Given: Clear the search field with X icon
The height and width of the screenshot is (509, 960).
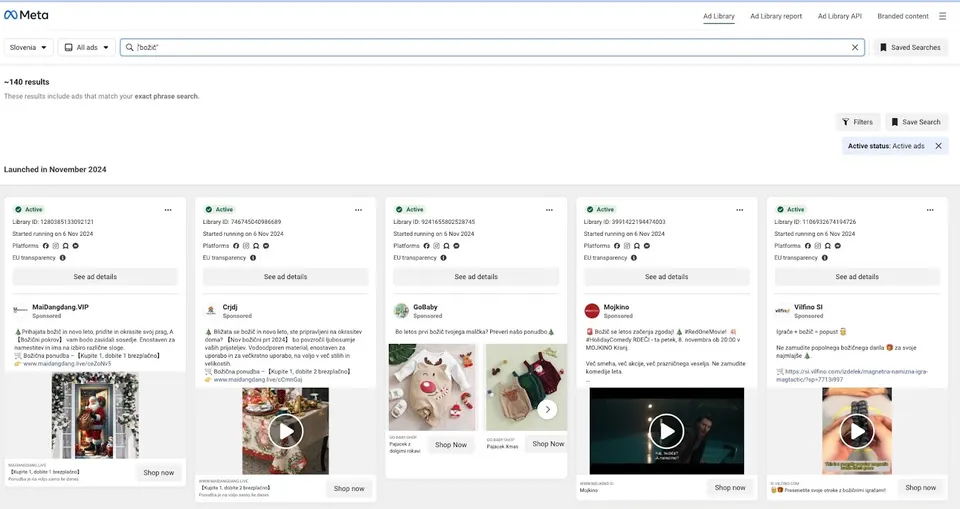Looking at the screenshot, I should point(855,48).
